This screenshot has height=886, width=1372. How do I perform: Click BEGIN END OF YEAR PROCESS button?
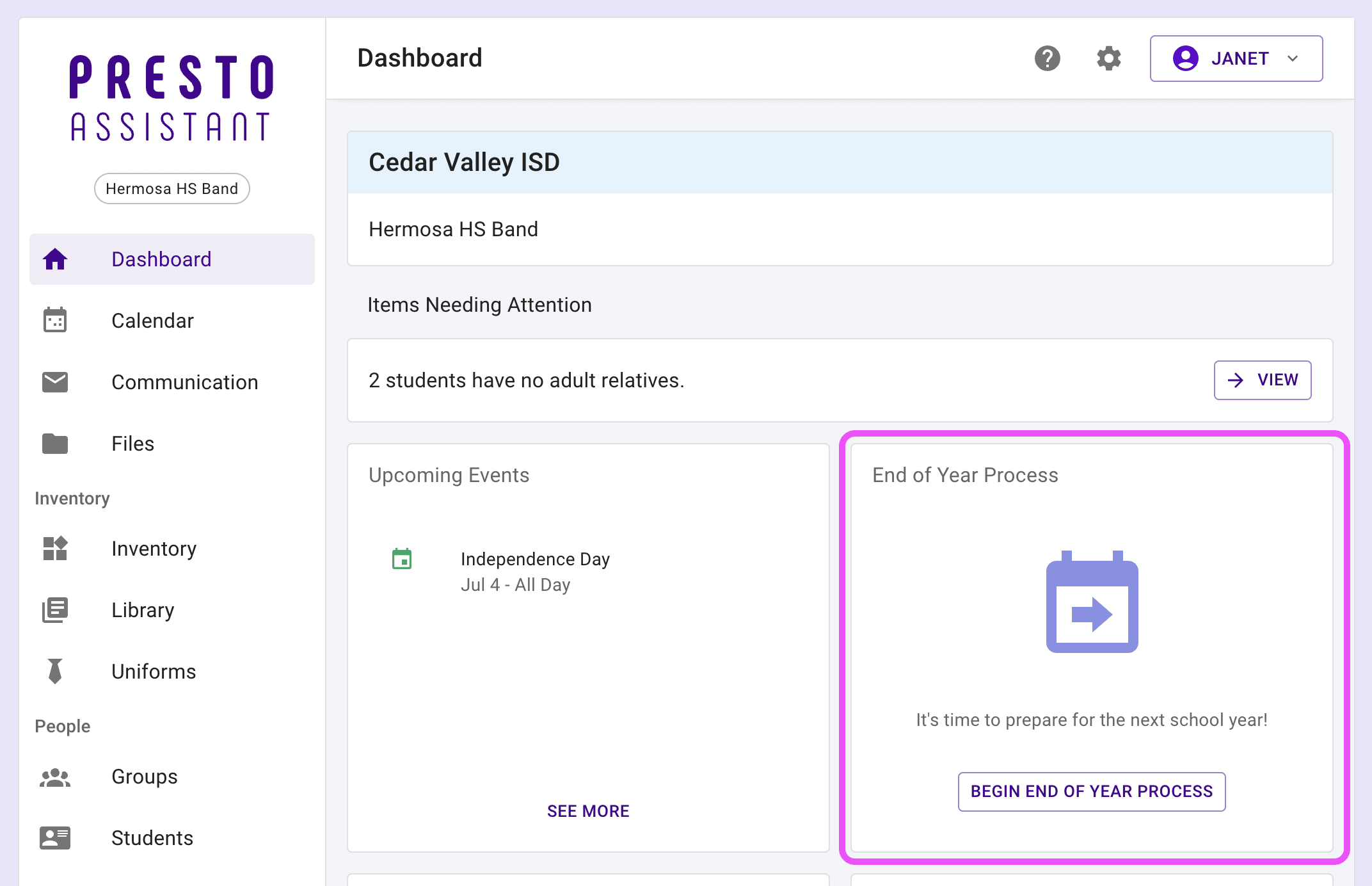1092,792
